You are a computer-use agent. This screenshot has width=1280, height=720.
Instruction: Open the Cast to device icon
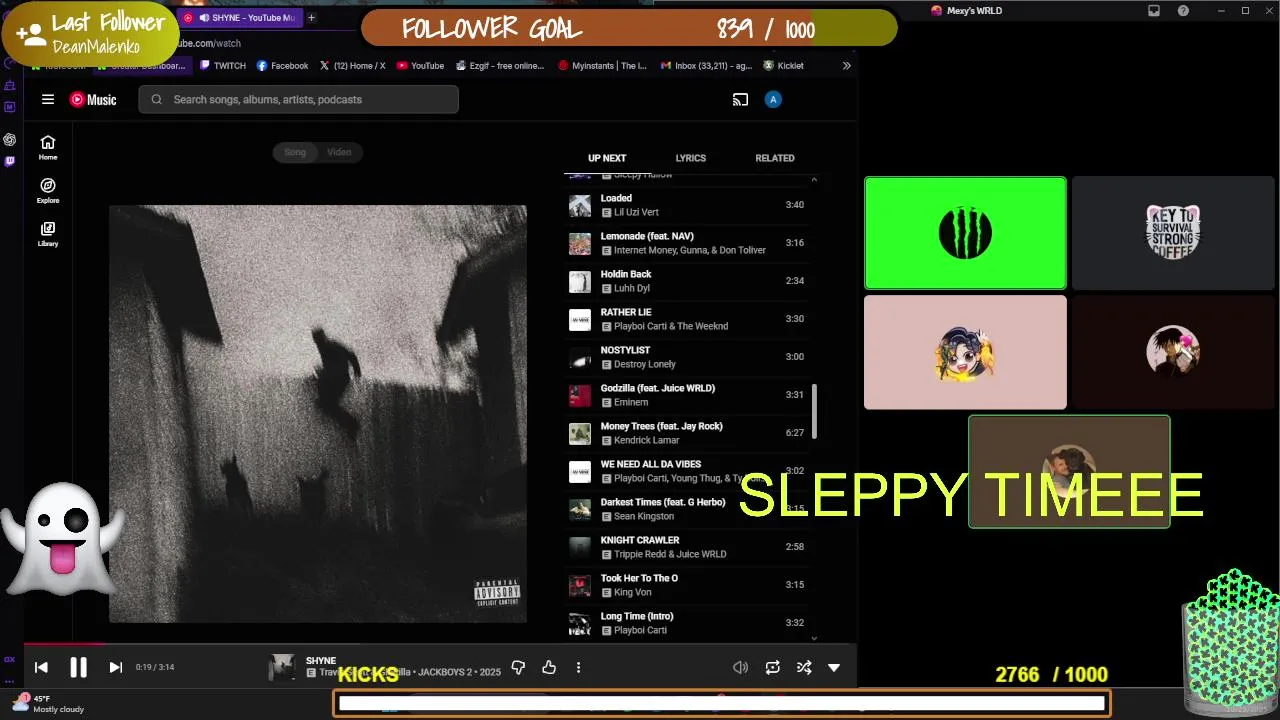[x=740, y=99]
